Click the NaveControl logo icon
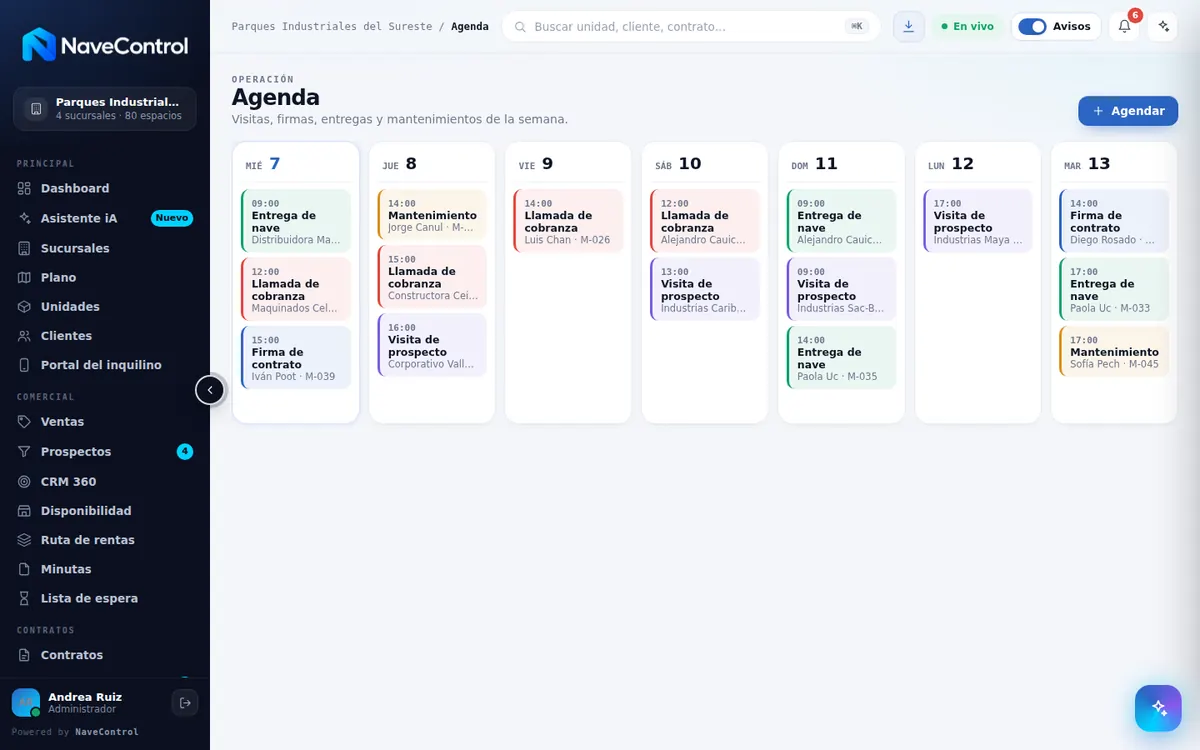Viewport: 1200px width, 750px height. 38,45
